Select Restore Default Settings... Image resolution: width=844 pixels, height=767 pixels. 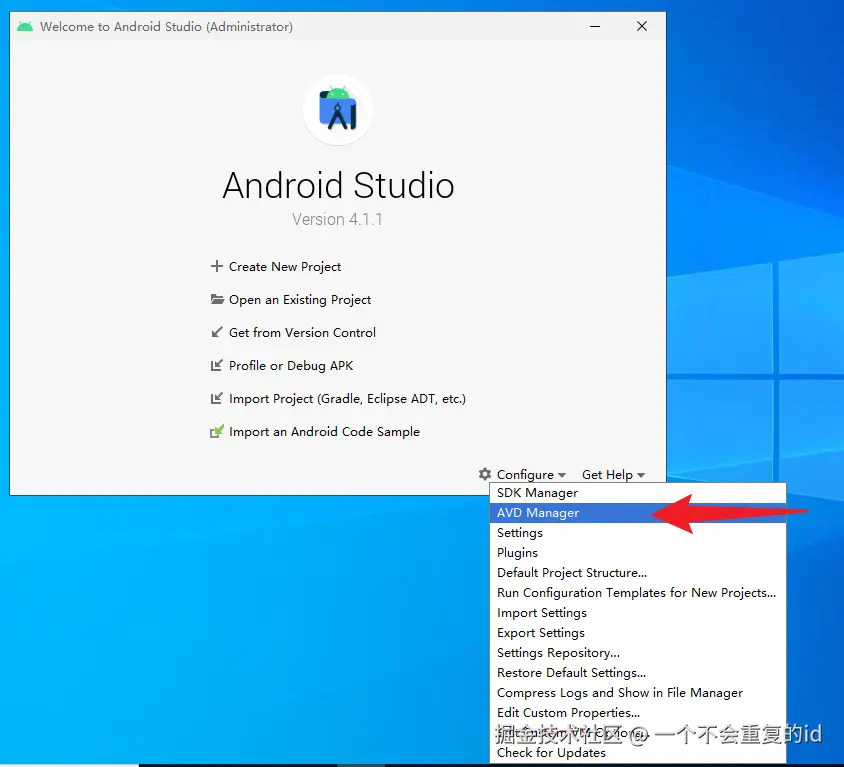coord(638,672)
